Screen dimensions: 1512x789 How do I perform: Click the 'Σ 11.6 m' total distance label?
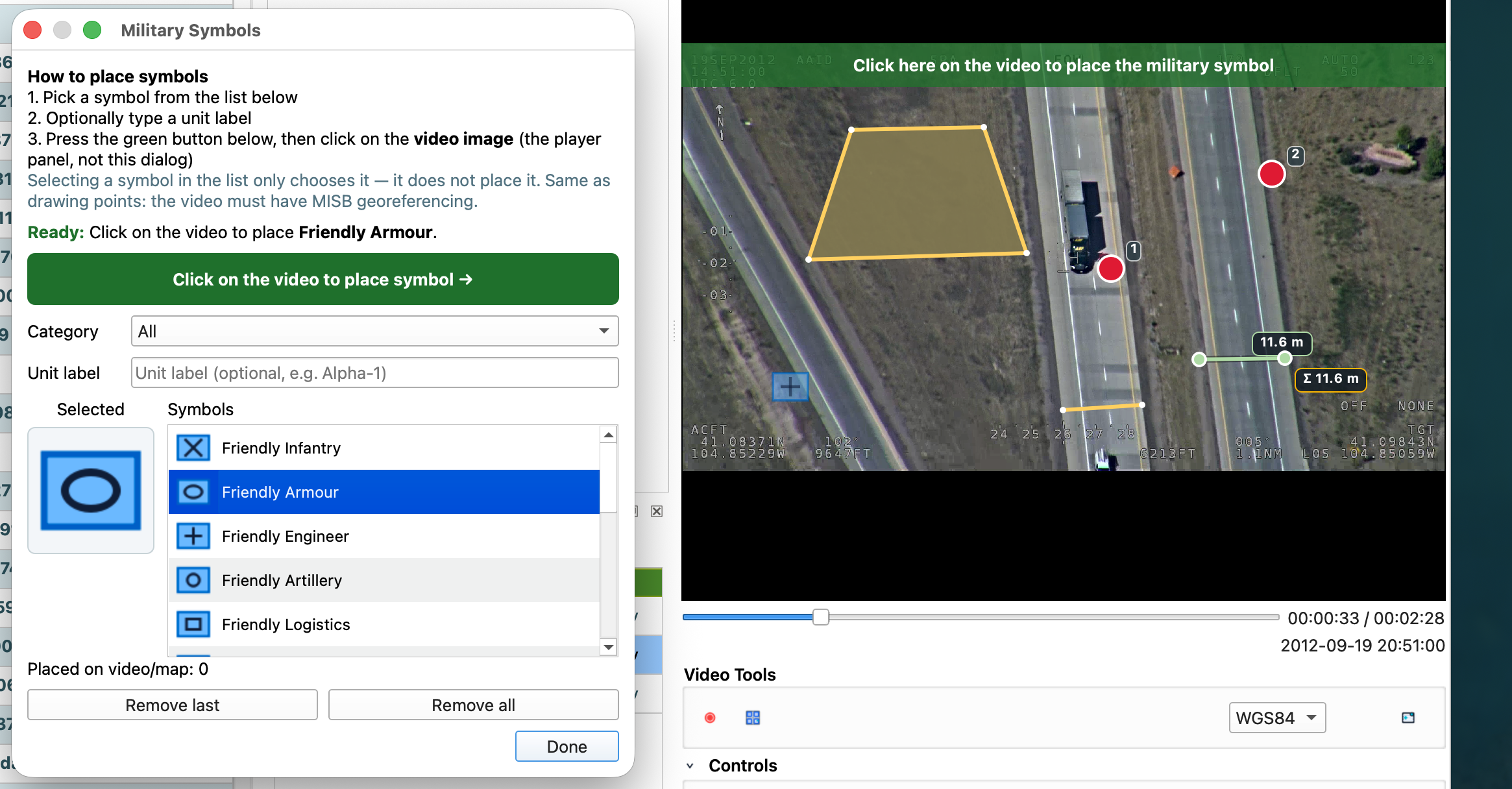(1330, 379)
